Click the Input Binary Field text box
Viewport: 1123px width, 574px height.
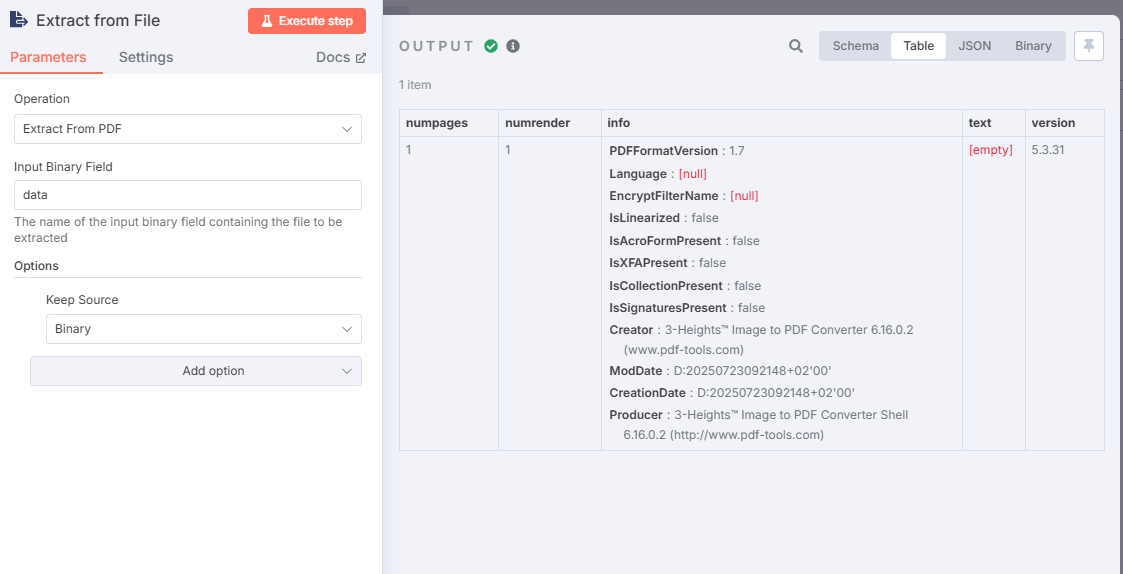(188, 195)
